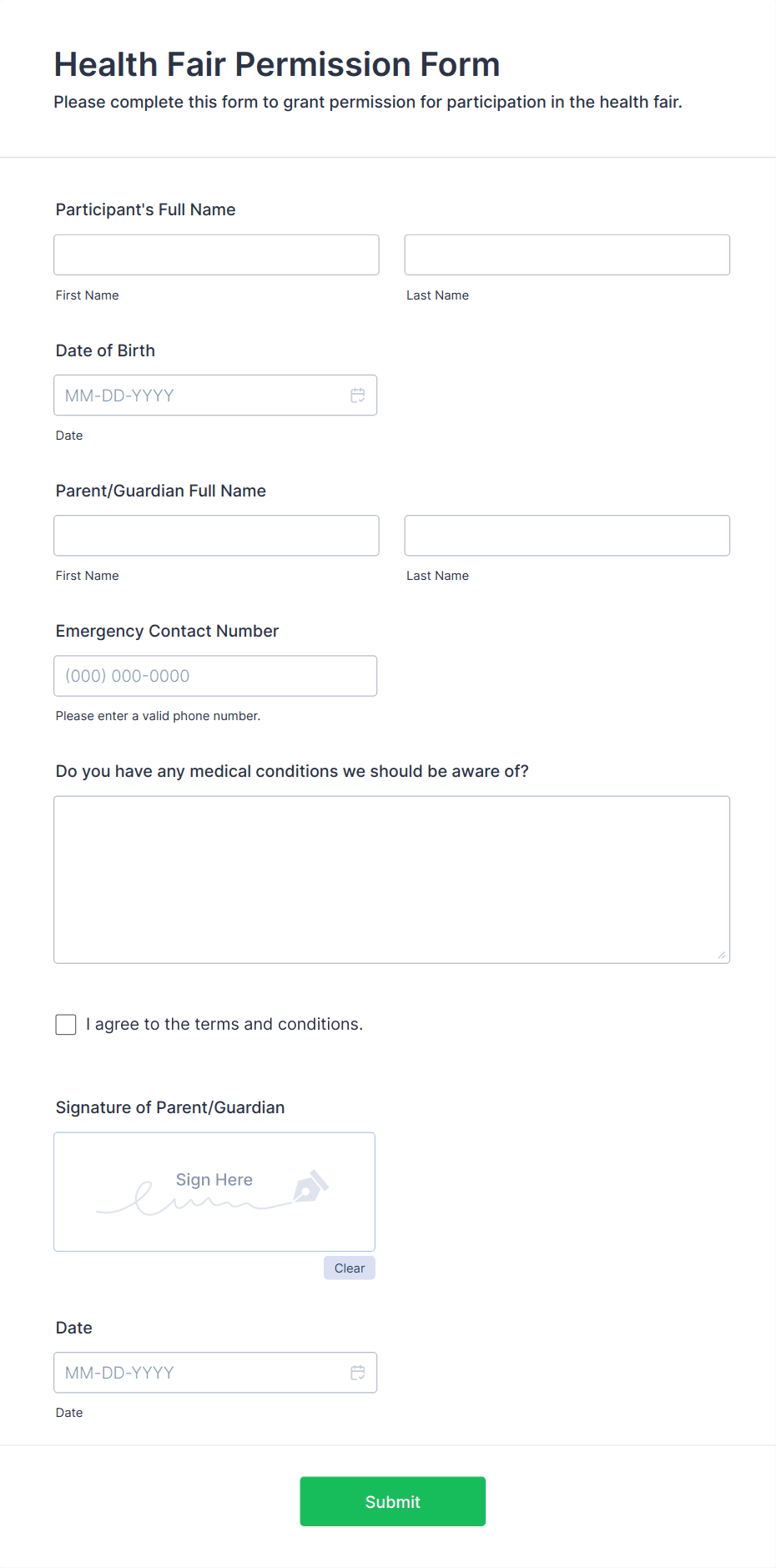The width and height of the screenshot is (776, 1568).
Task: Click the Health Fair Permission Form title
Action: pyautogui.click(x=277, y=63)
